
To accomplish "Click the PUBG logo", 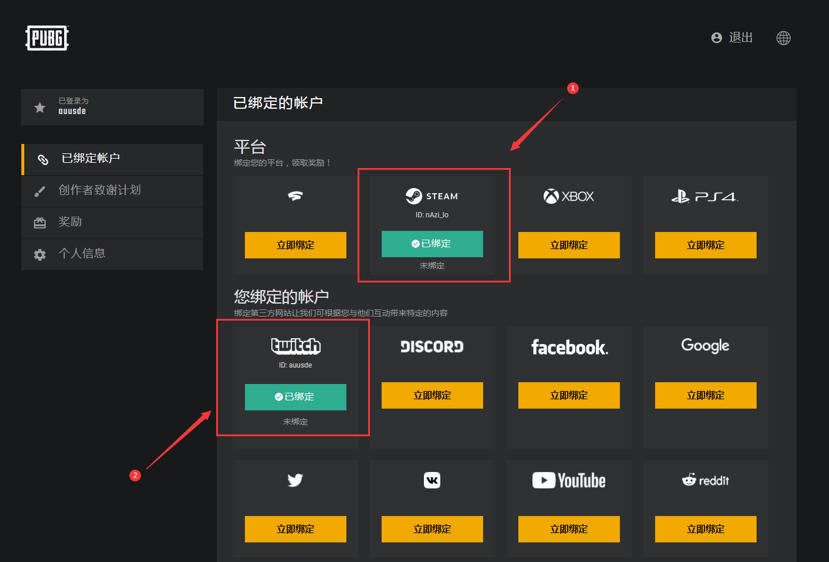I will click(47, 38).
